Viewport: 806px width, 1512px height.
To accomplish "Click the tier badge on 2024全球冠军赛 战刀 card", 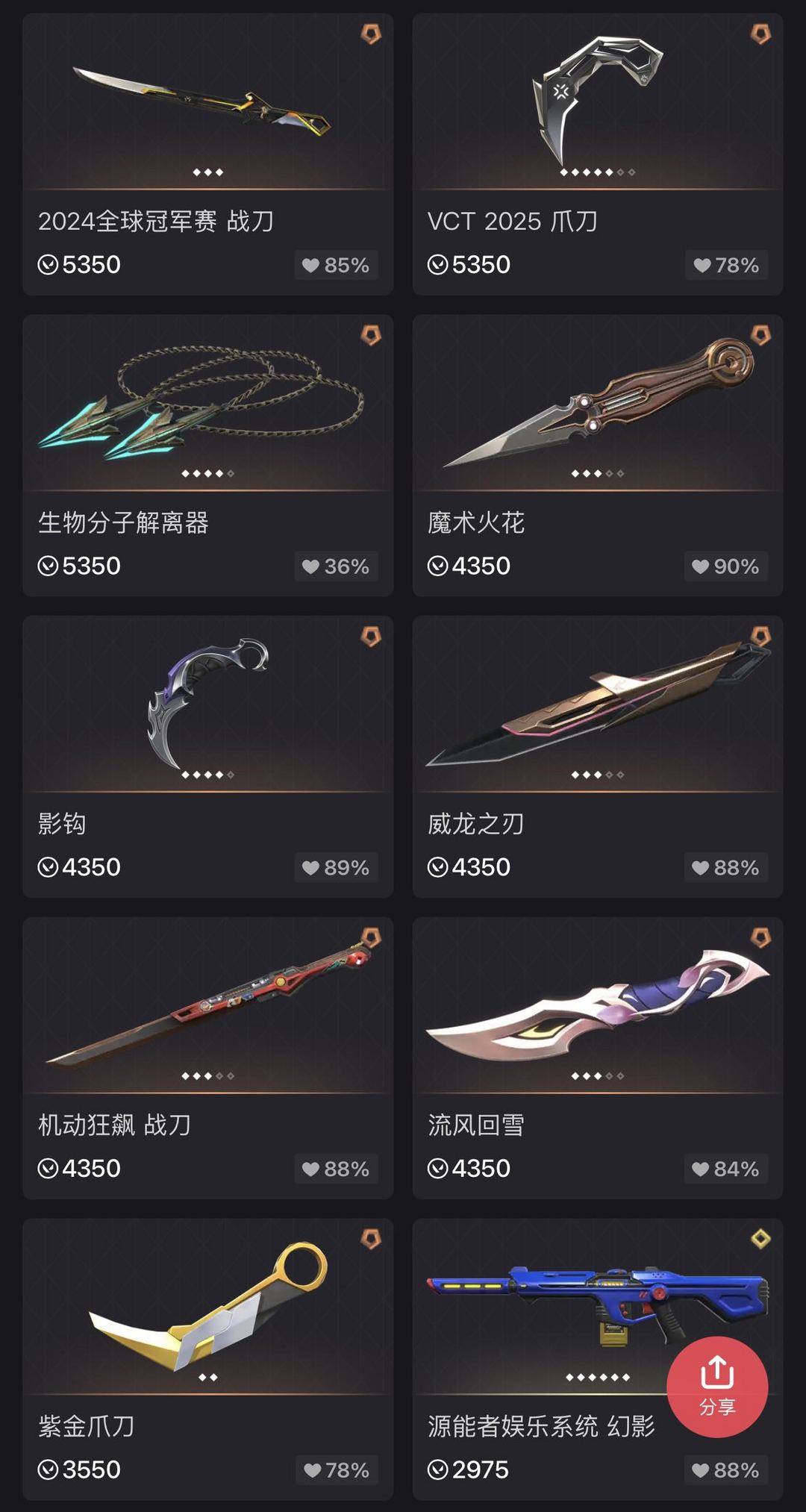I will tap(371, 34).
